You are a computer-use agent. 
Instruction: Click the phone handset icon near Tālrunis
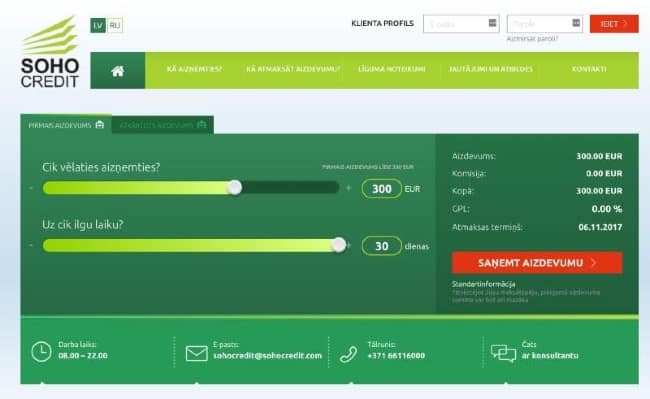click(x=348, y=354)
